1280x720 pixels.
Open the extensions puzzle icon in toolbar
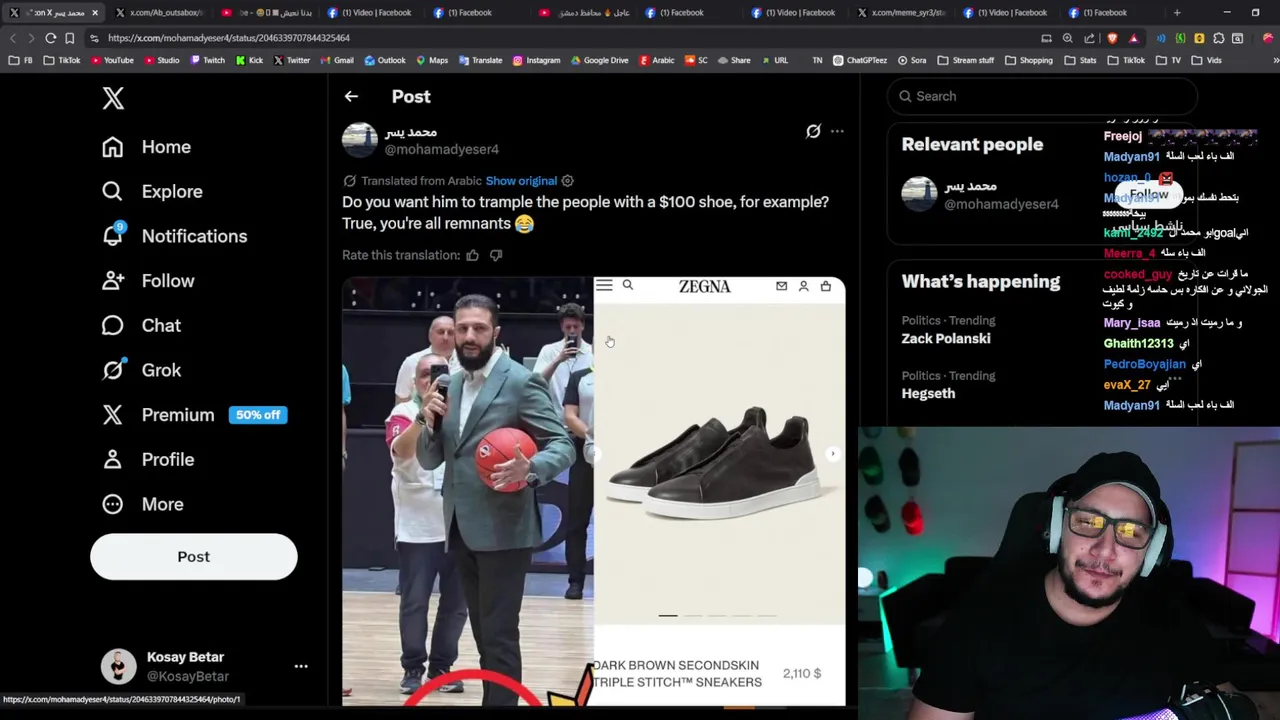[x=1219, y=38]
